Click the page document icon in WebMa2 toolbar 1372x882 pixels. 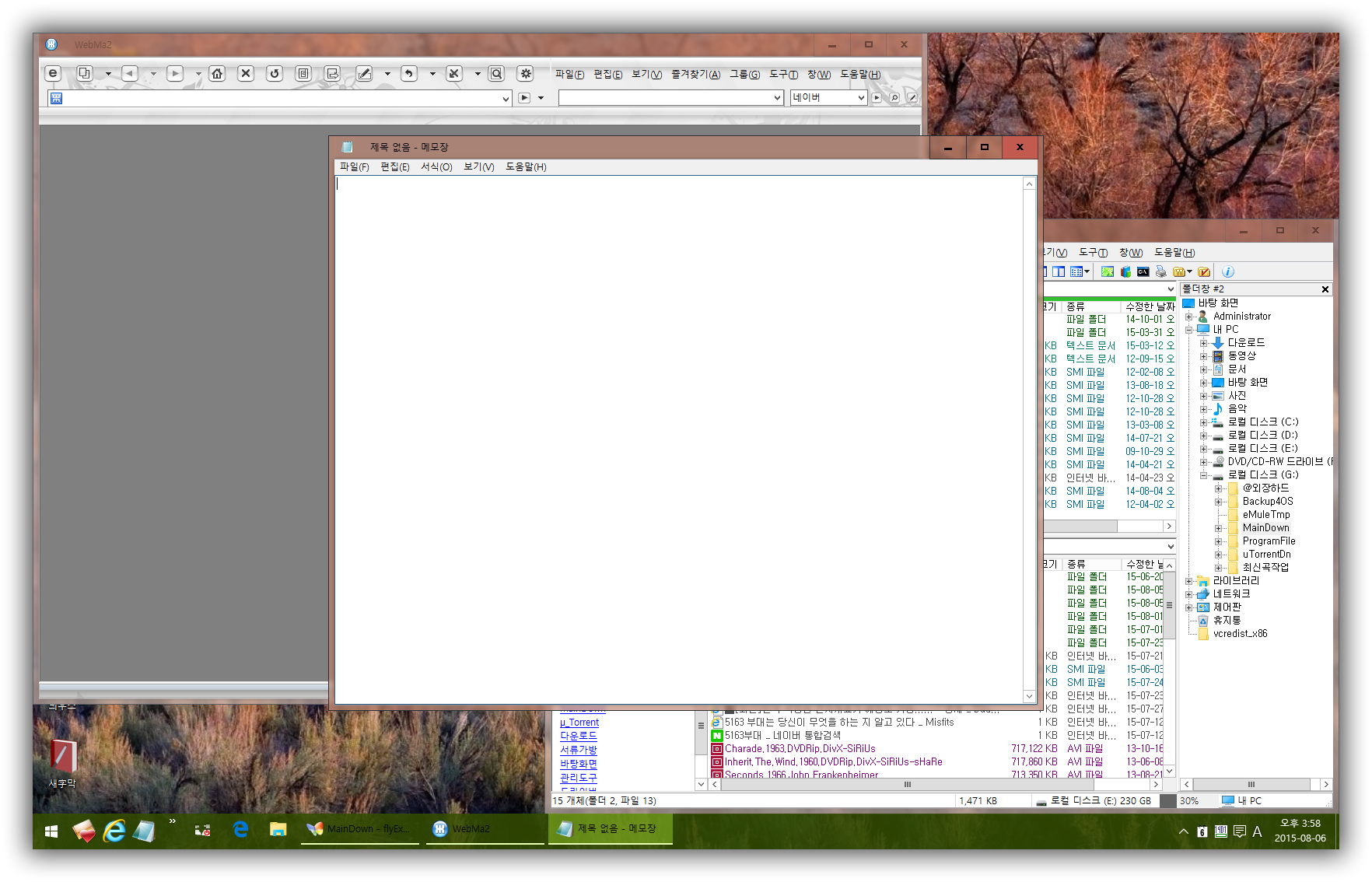pos(303,74)
